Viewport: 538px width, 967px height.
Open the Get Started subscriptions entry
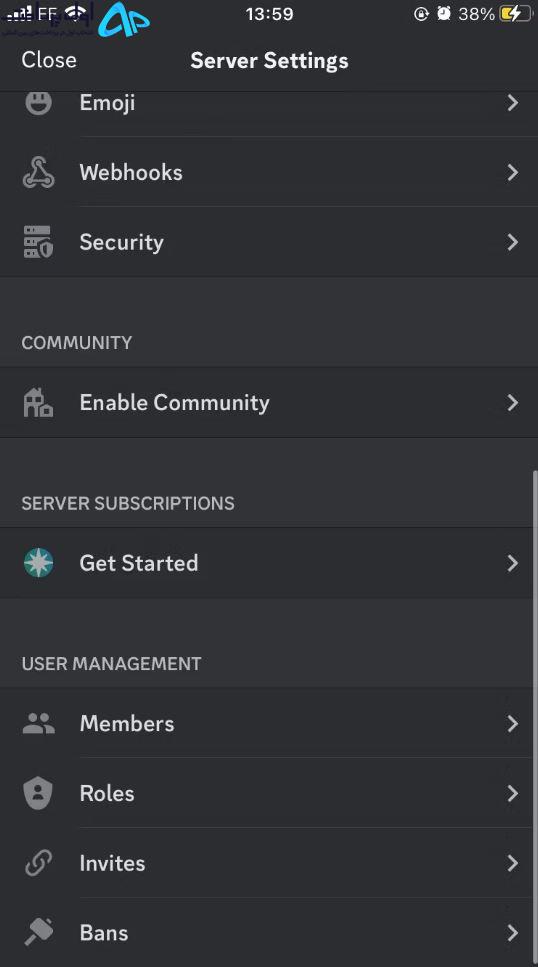point(269,562)
